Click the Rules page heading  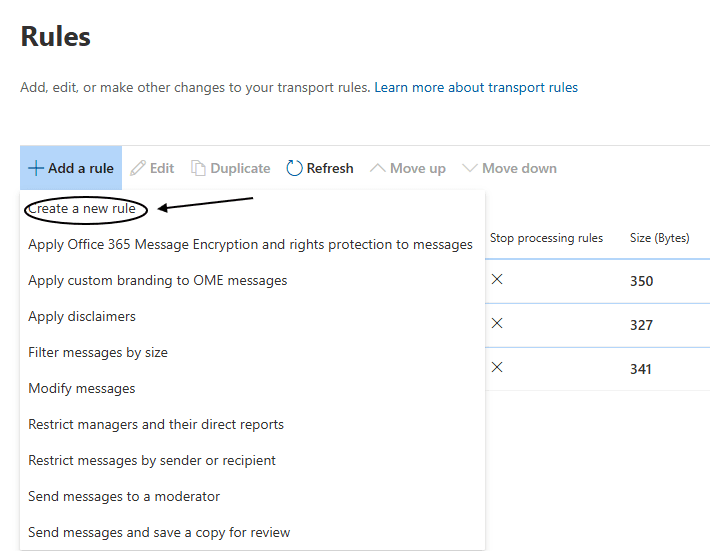coord(56,36)
